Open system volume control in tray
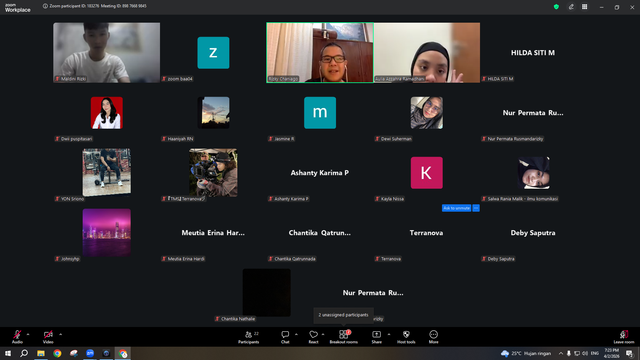The width and height of the screenshot is (640, 360). 585,353
